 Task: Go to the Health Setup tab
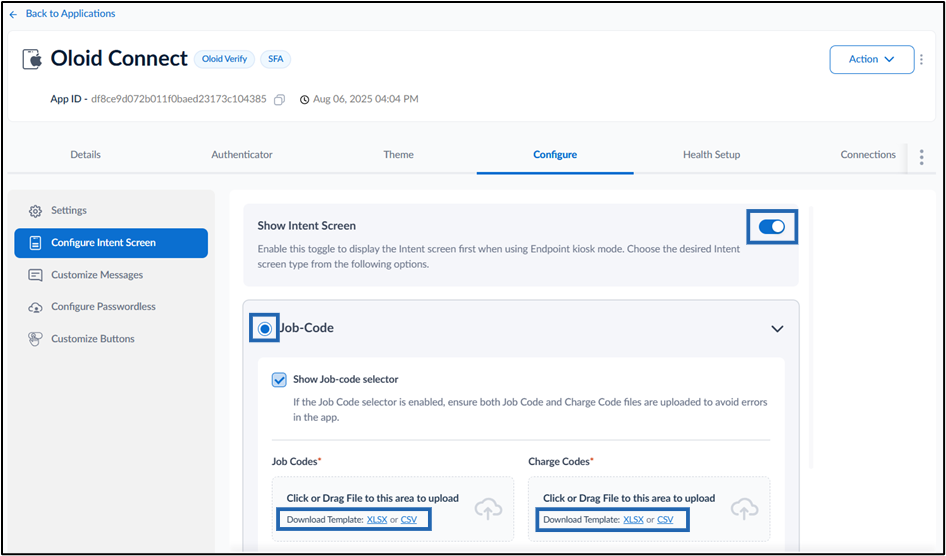click(711, 155)
